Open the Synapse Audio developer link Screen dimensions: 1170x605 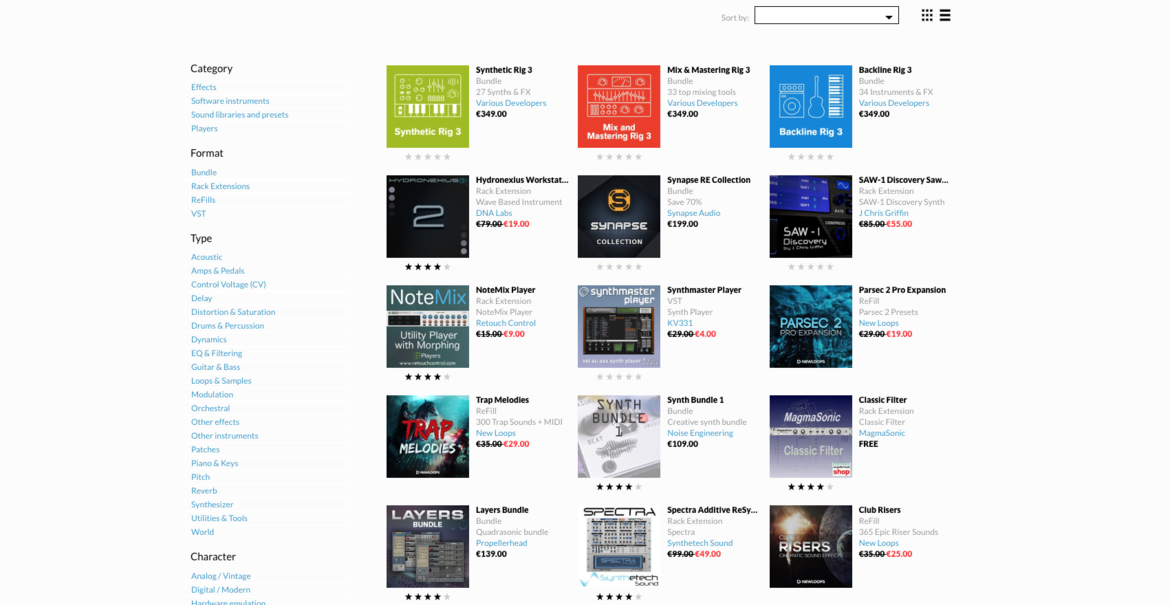[694, 213]
